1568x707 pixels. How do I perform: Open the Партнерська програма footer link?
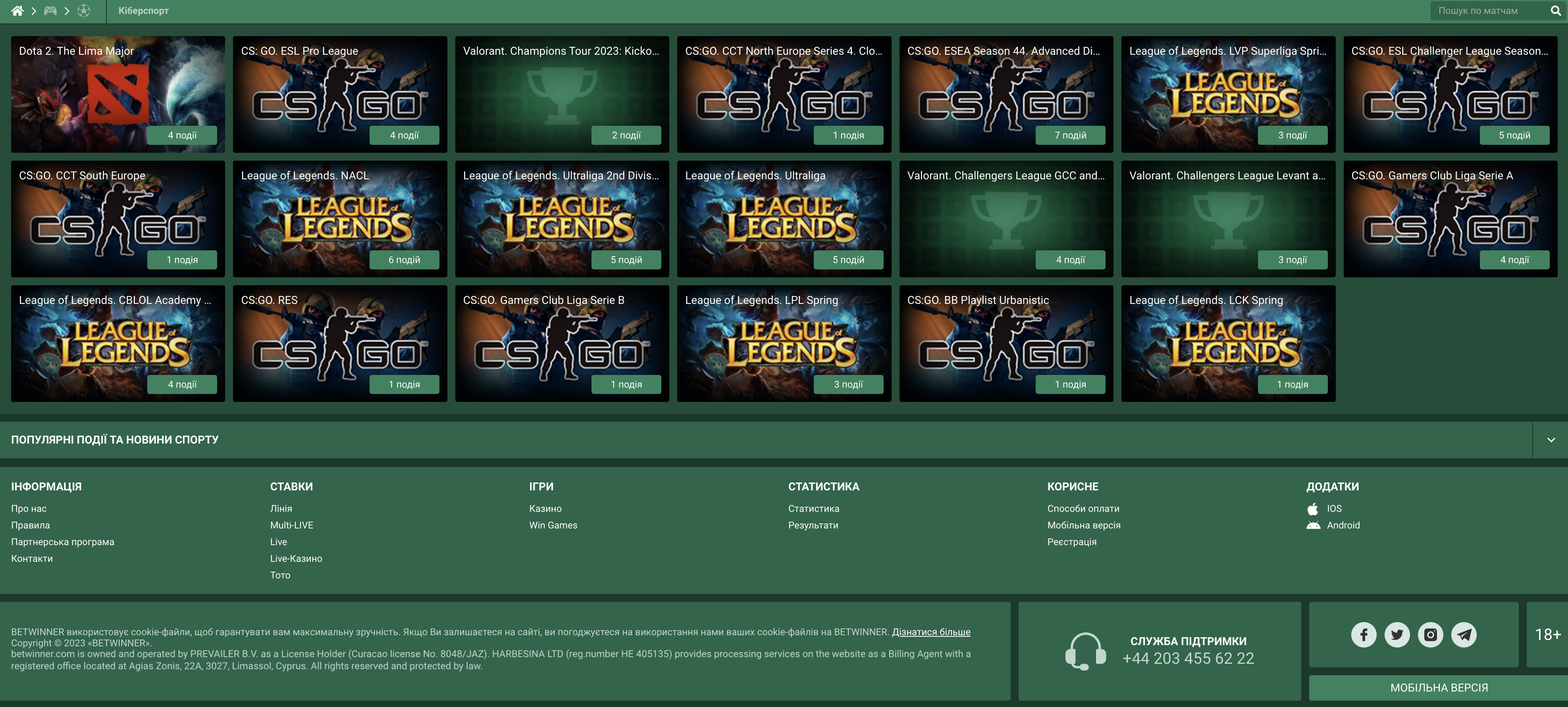point(63,542)
